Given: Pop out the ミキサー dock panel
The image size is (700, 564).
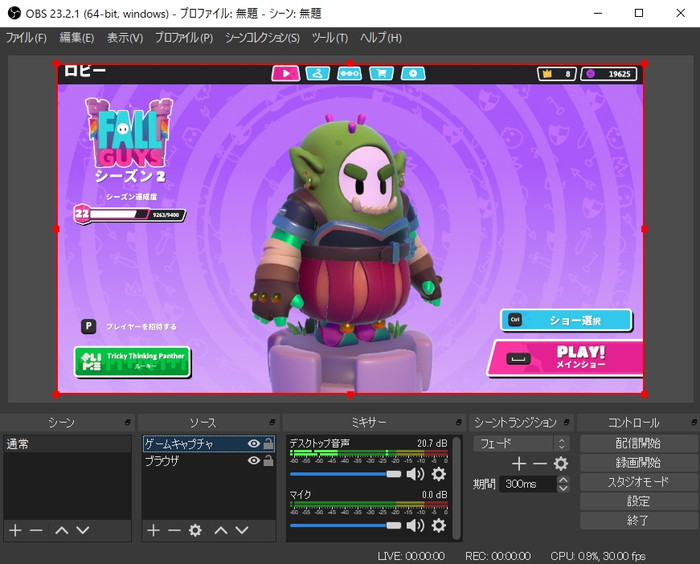Looking at the screenshot, I should 458,422.
